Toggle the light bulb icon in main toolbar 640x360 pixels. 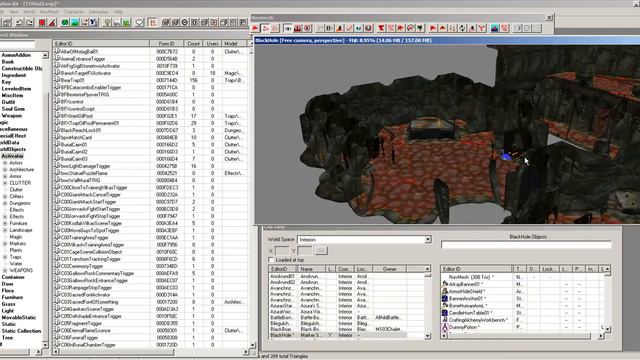click(x=107, y=22)
